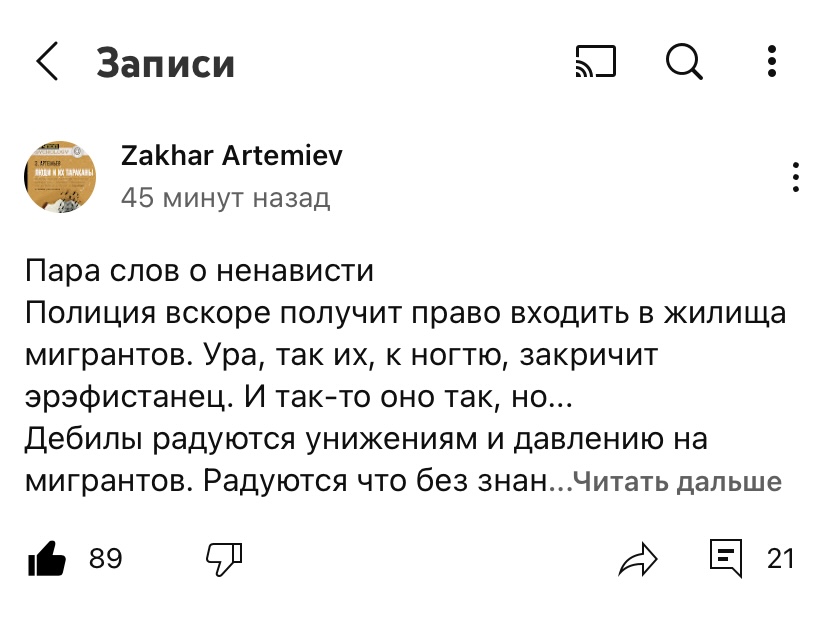The width and height of the screenshot is (828, 638).
Task: Open the cast to device icon
Action: click(x=596, y=61)
